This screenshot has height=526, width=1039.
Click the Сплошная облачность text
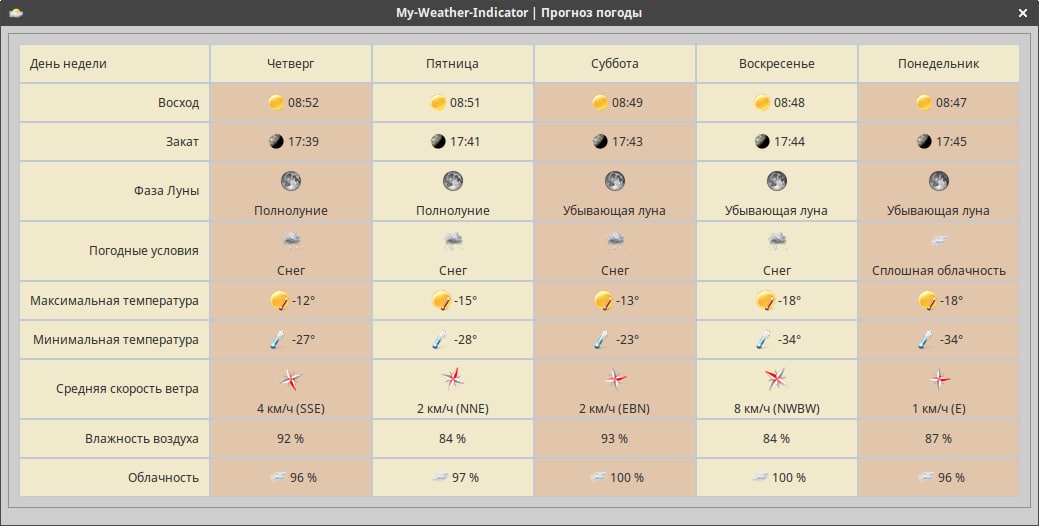(938, 270)
